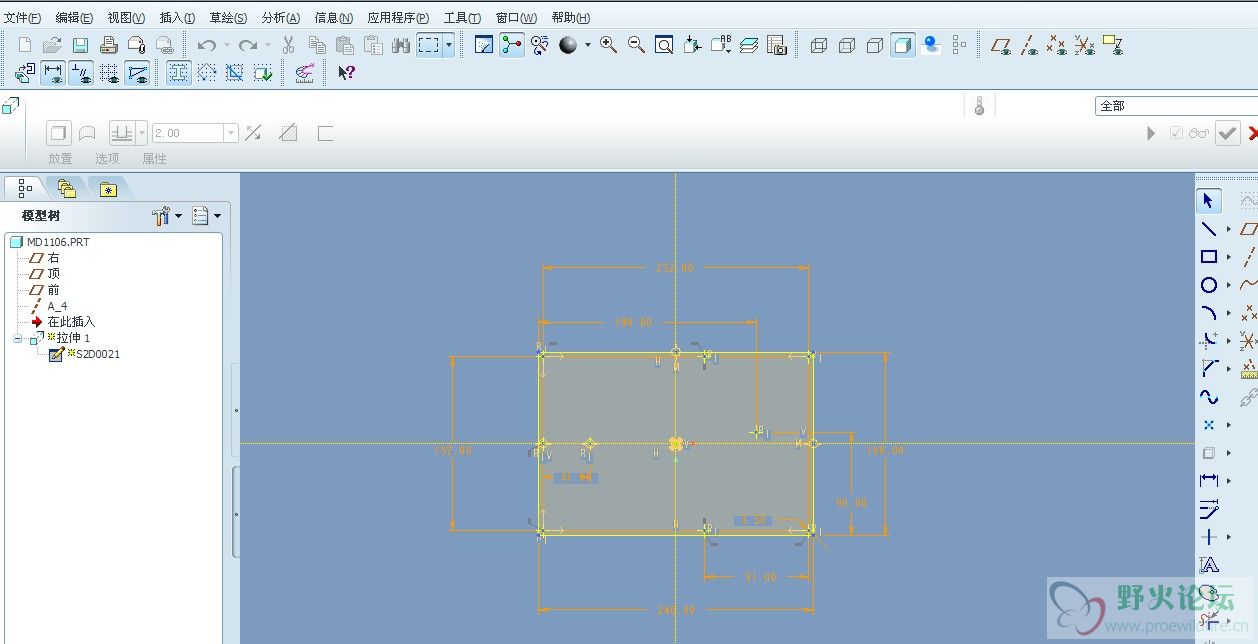Toggle spin center display
1258x644 pixels.
(512, 45)
